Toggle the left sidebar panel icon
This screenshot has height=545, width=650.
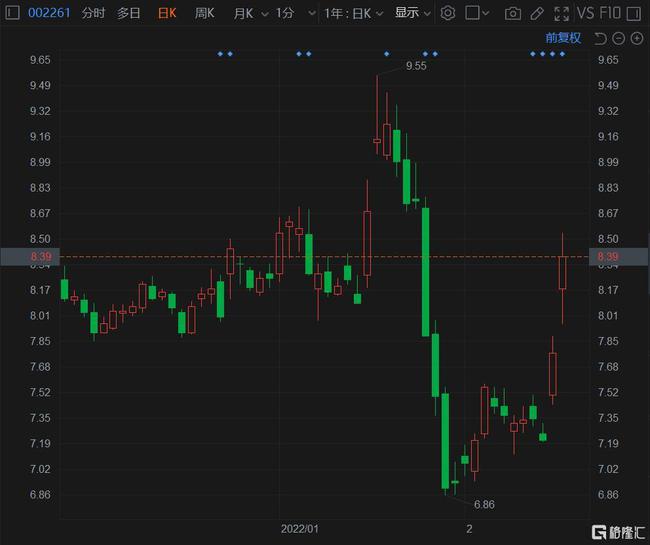point(12,13)
